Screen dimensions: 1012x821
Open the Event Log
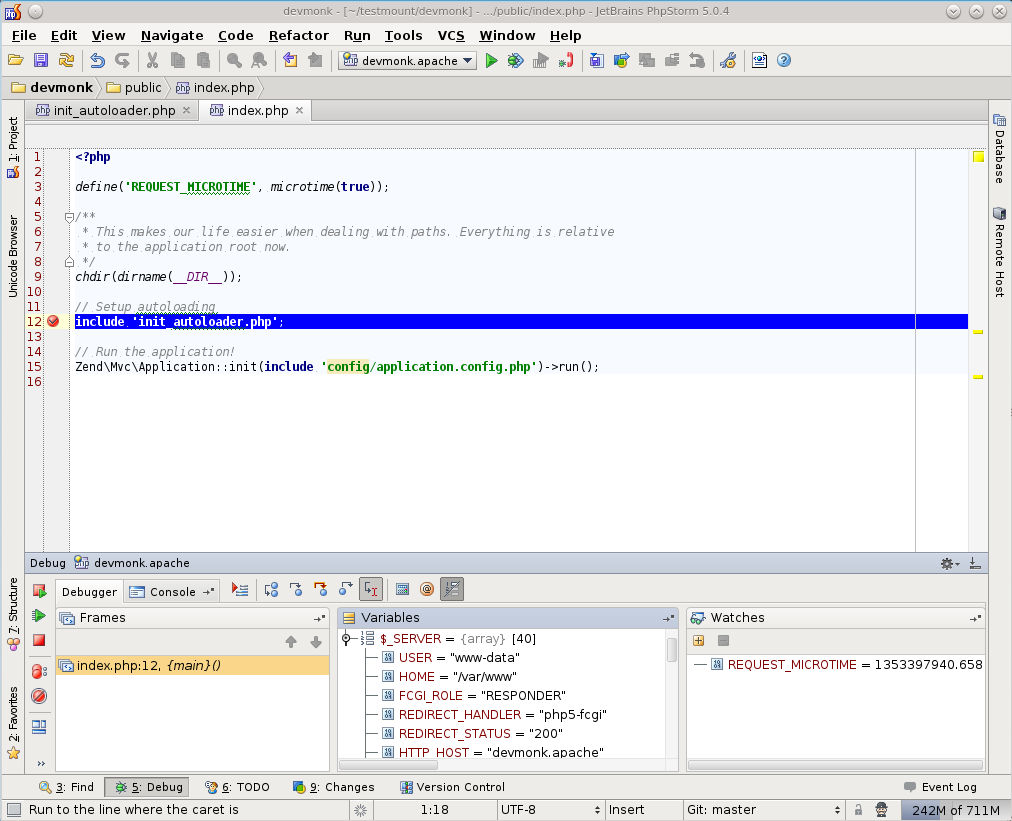[x=940, y=787]
